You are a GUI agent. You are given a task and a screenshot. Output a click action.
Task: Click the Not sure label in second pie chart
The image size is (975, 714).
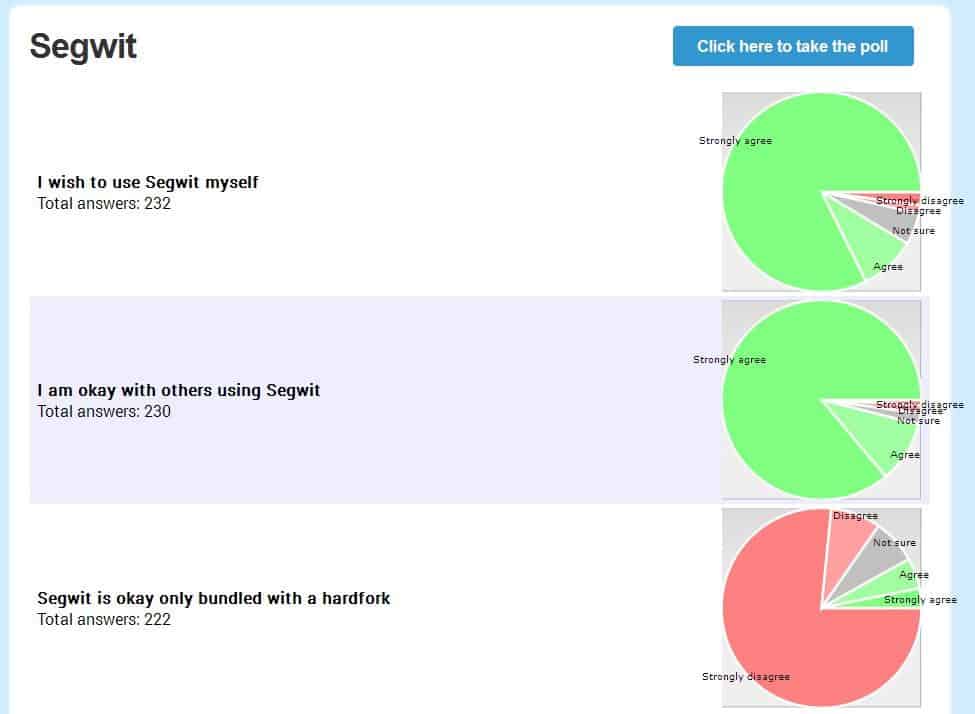pyautogui.click(x=918, y=421)
